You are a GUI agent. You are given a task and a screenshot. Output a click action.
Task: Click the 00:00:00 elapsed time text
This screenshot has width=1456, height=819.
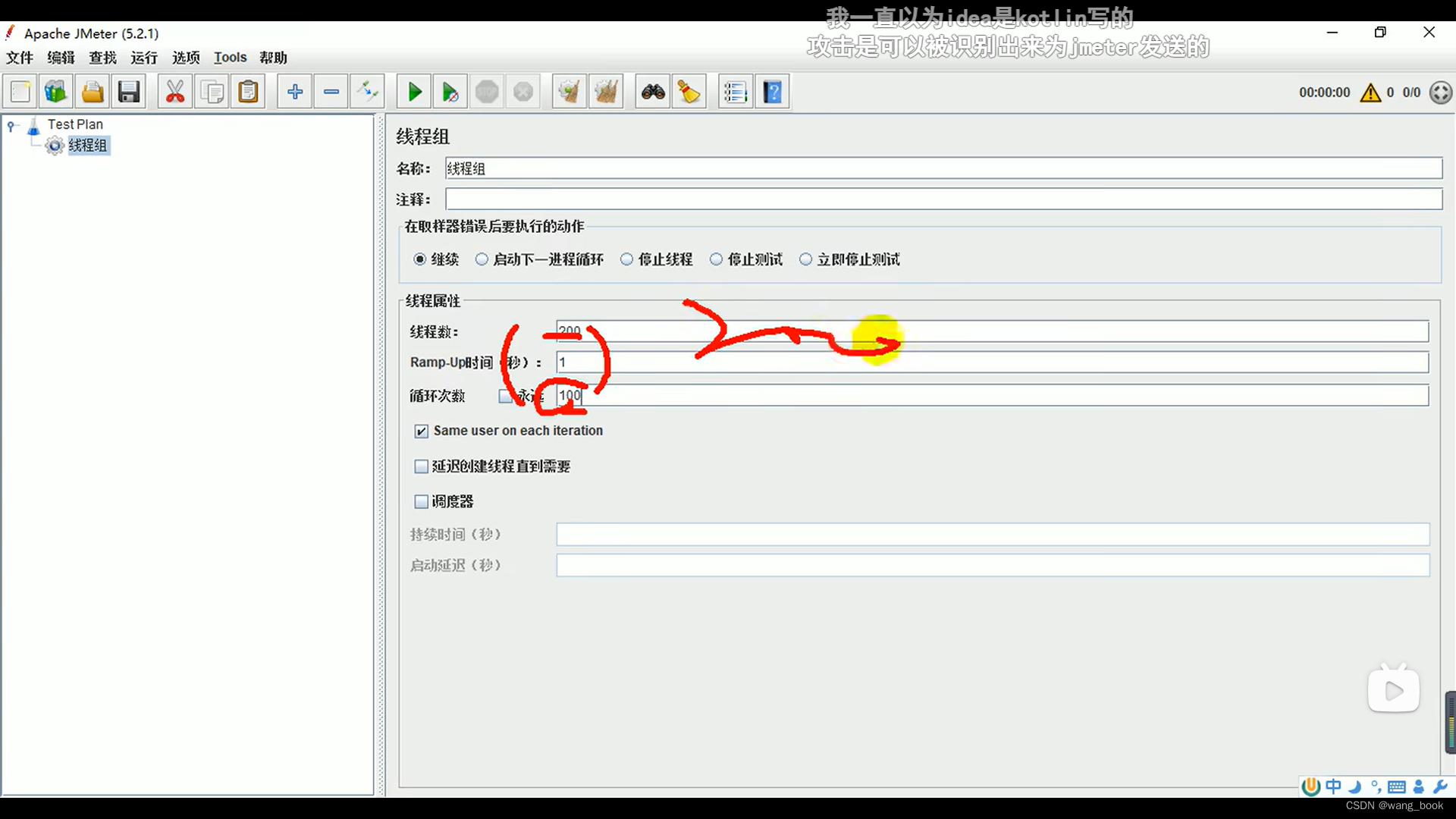click(x=1324, y=93)
